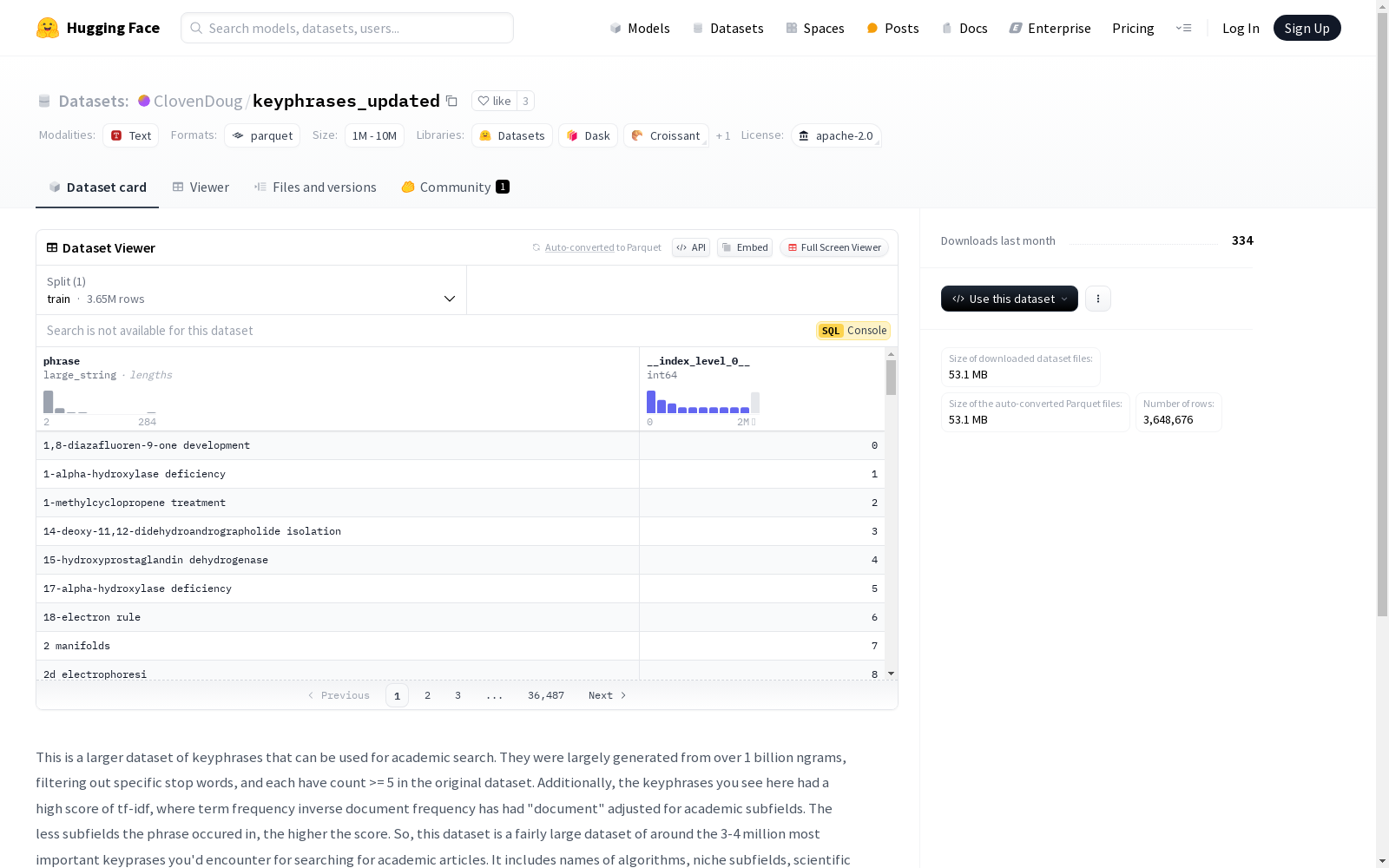1389x868 pixels.
Task: Jump to last page 36,487
Action: point(546,695)
